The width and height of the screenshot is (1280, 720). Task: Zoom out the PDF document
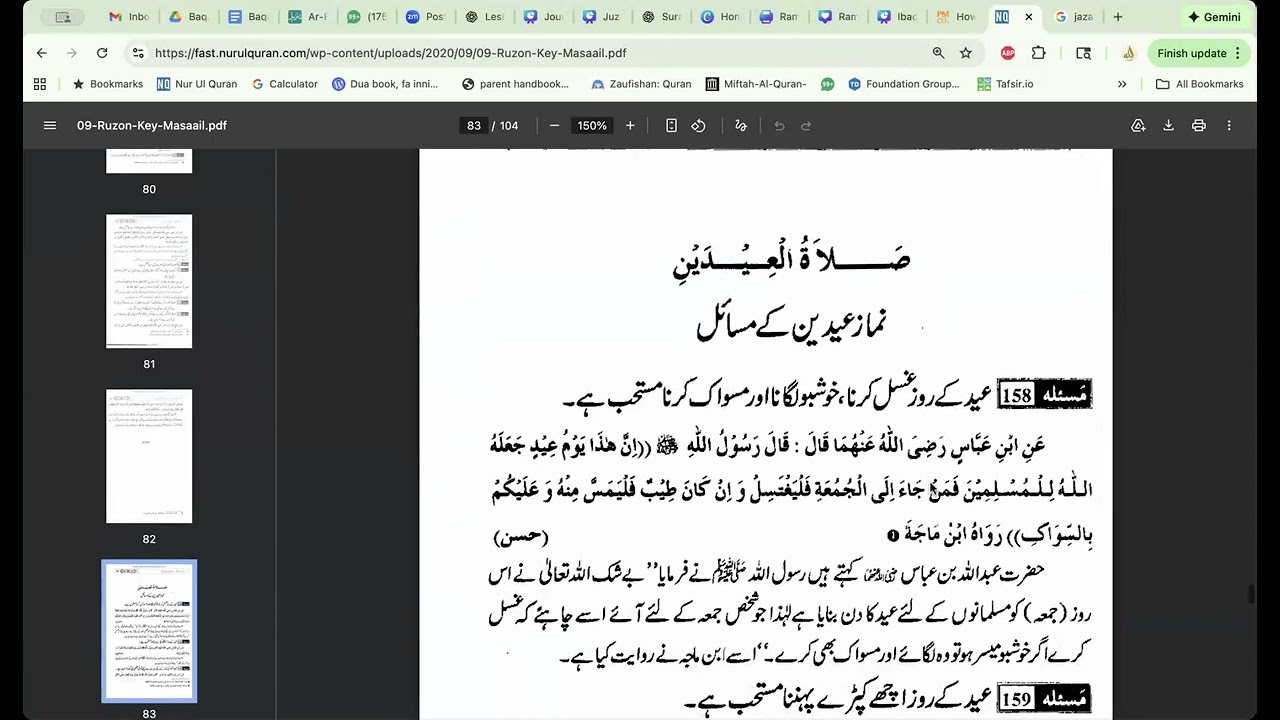[554, 125]
